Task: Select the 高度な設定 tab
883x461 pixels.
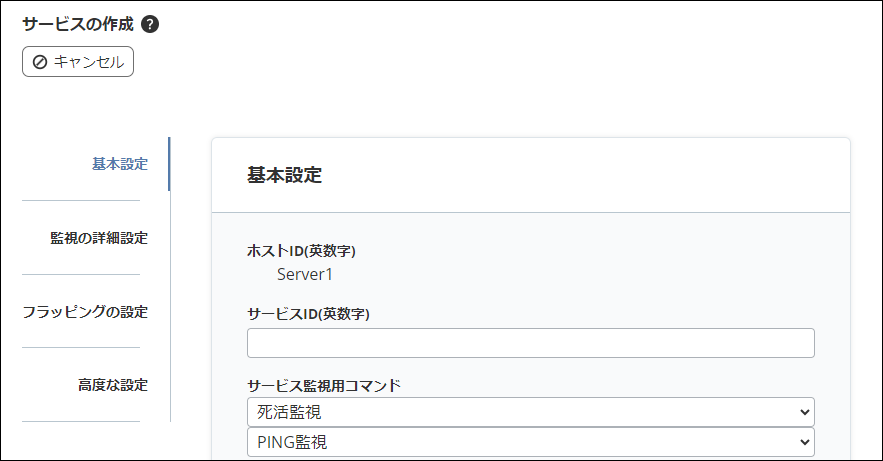Action: click(112, 385)
